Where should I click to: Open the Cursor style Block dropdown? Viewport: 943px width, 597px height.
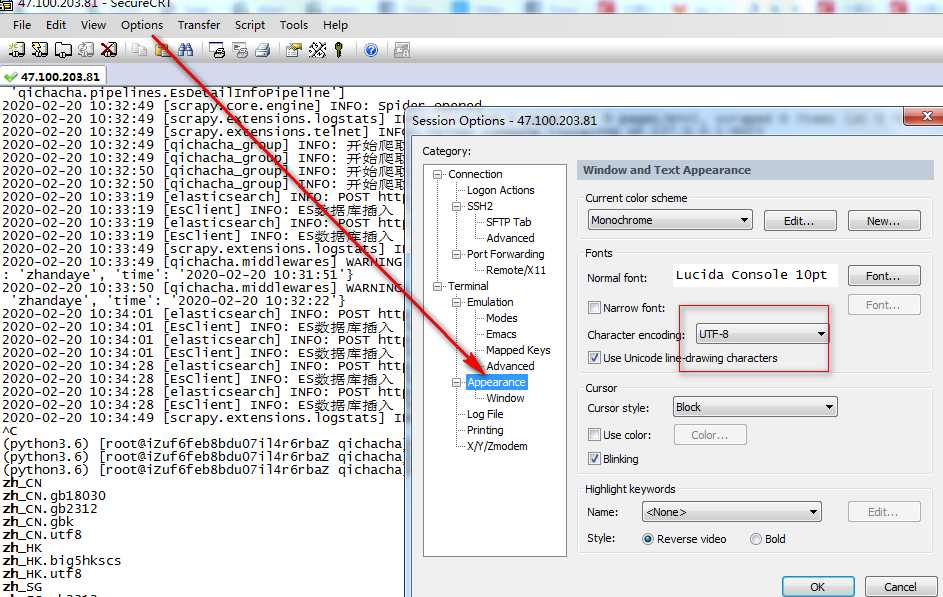pos(755,407)
